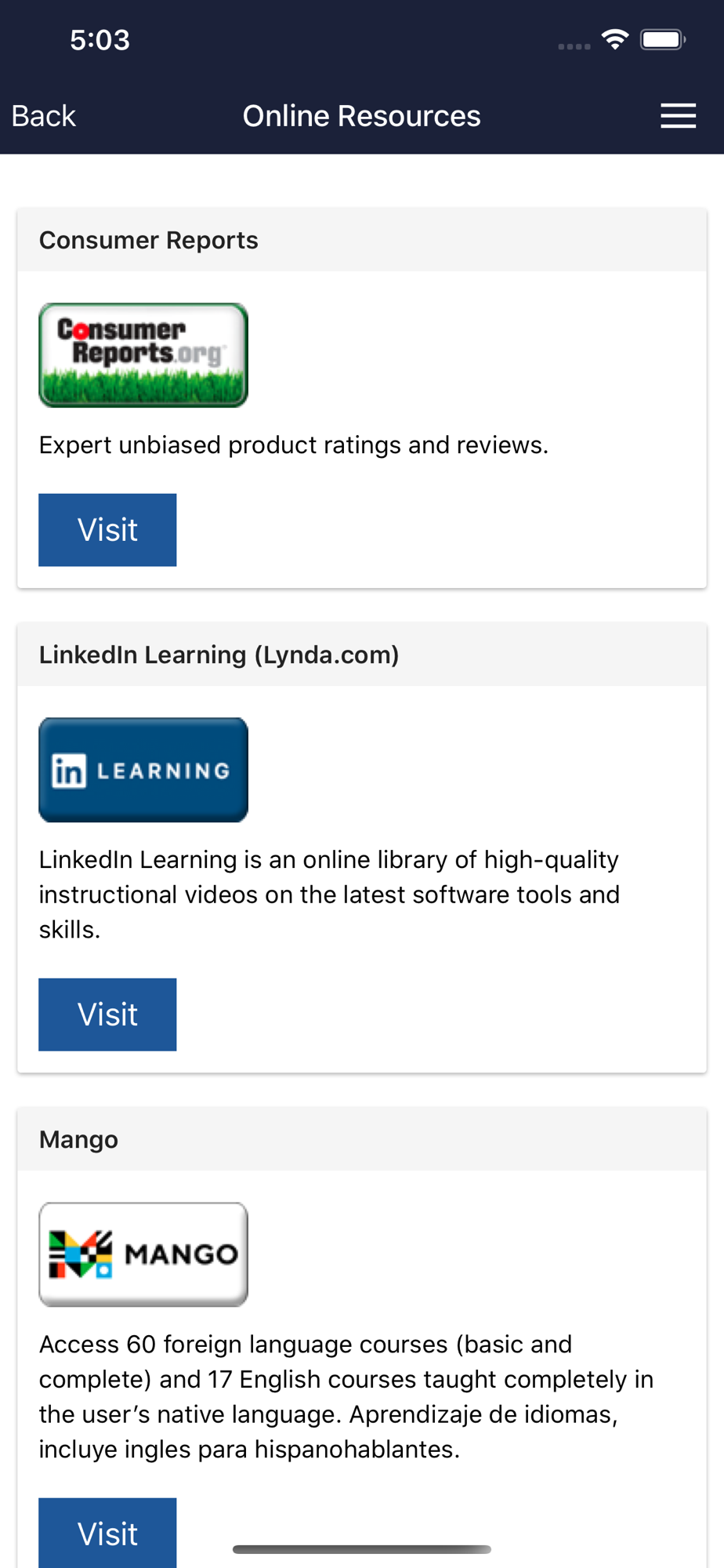The height and width of the screenshot is (1568, 724).
Task: Tap the 5:03 clock in status bar
Action: (x=100, y=40)
